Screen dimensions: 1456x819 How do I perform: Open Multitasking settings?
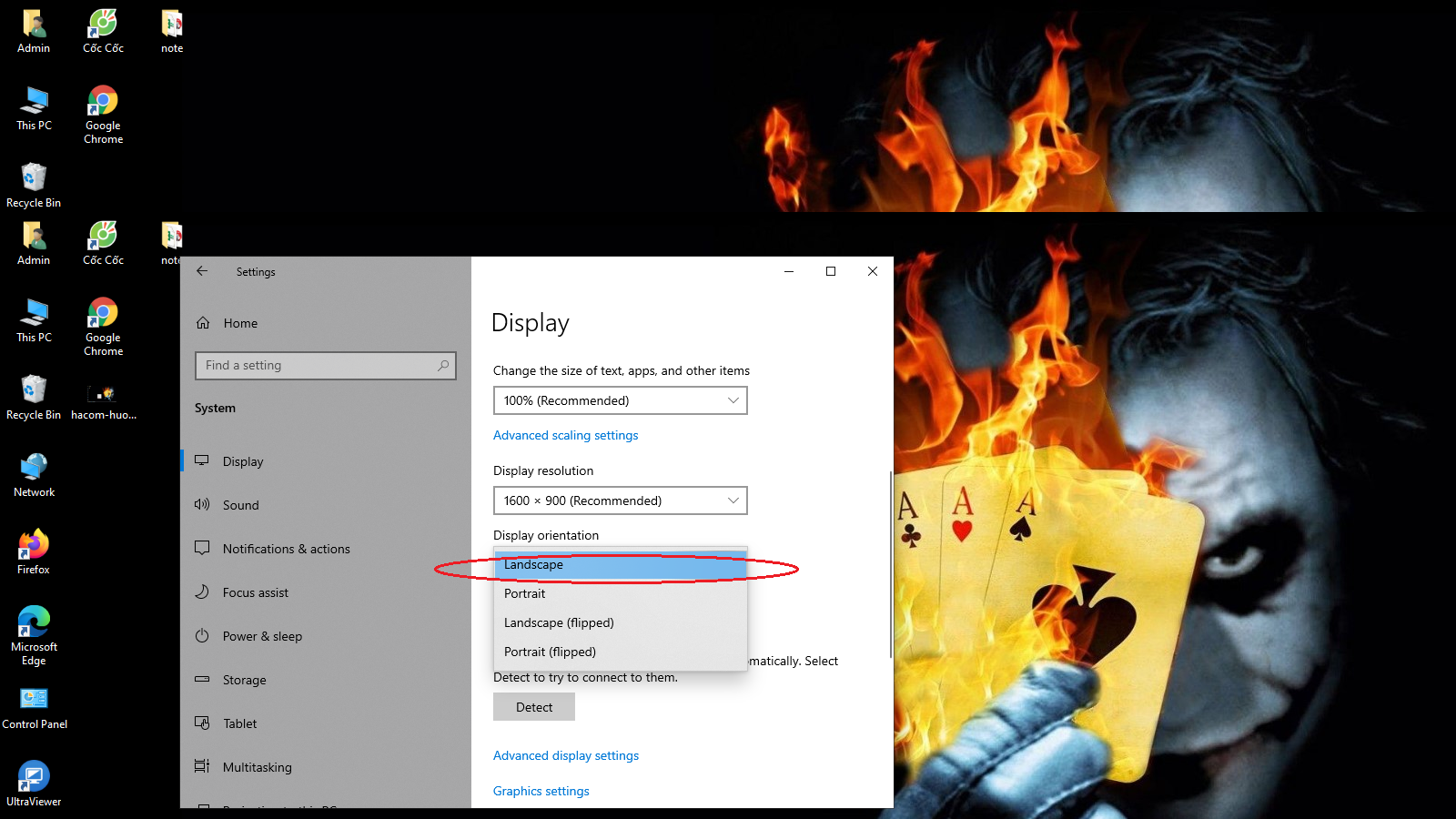[x=257, y=767]
